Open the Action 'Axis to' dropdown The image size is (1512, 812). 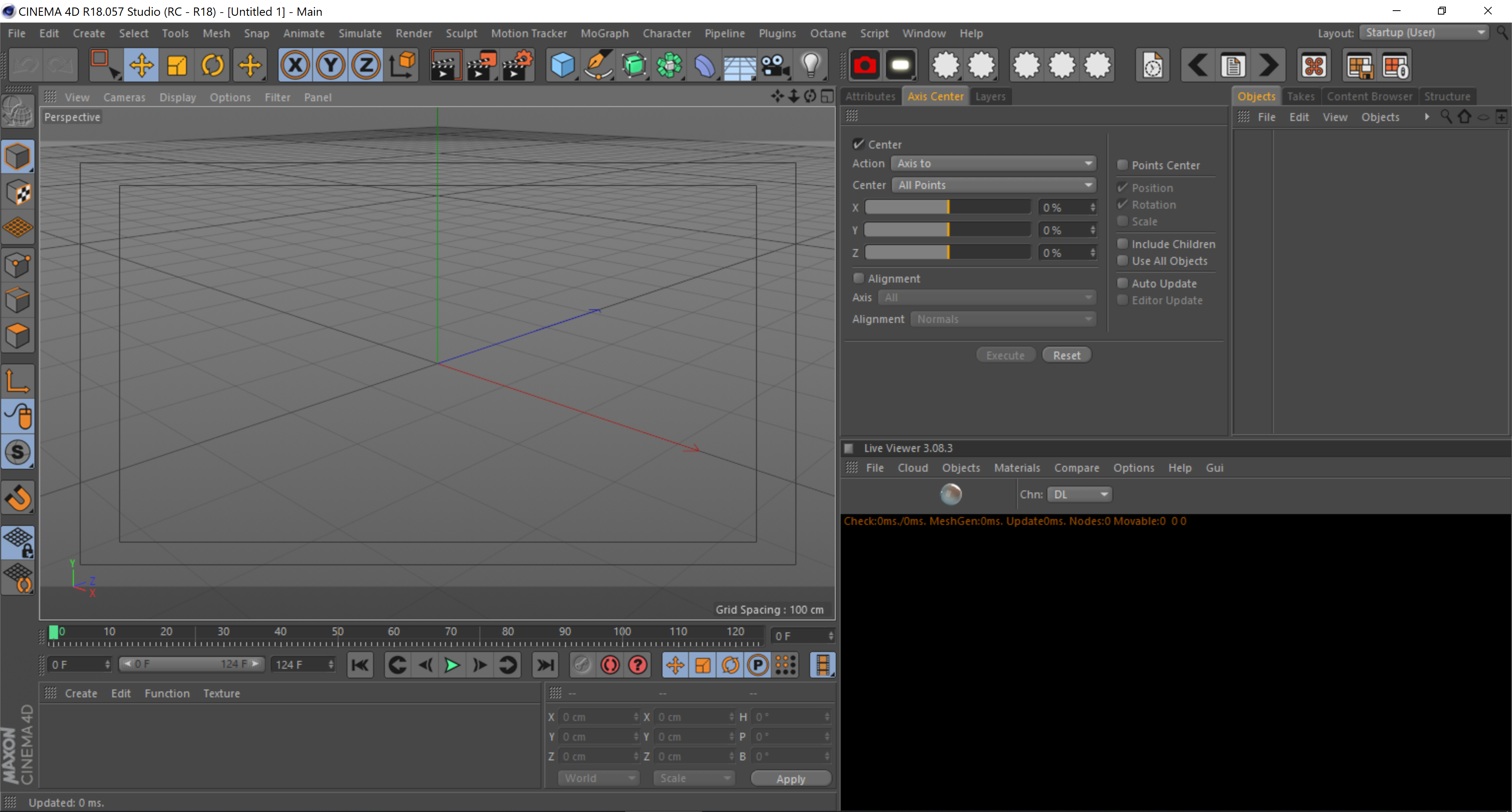(993, 164)
